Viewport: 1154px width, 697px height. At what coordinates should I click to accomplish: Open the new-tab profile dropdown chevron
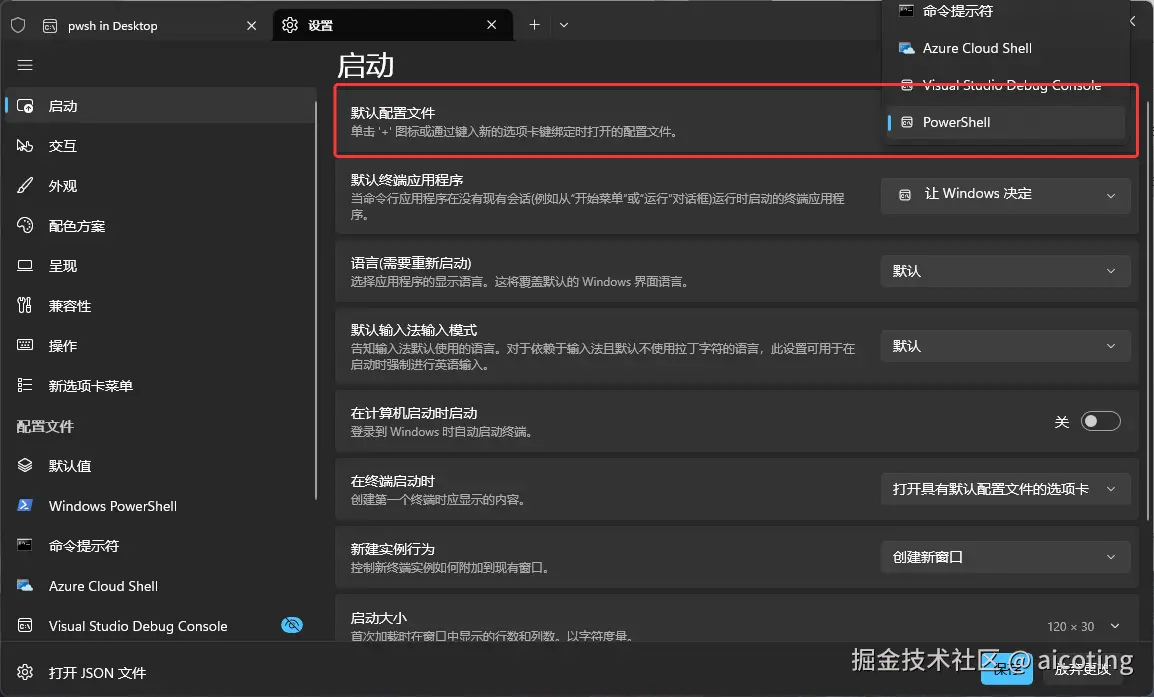coord(564,25)
